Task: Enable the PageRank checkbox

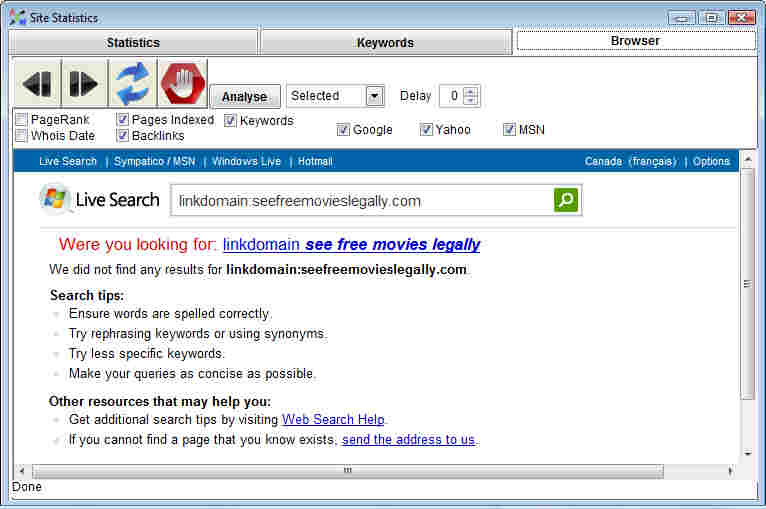Action: (21, 120)
